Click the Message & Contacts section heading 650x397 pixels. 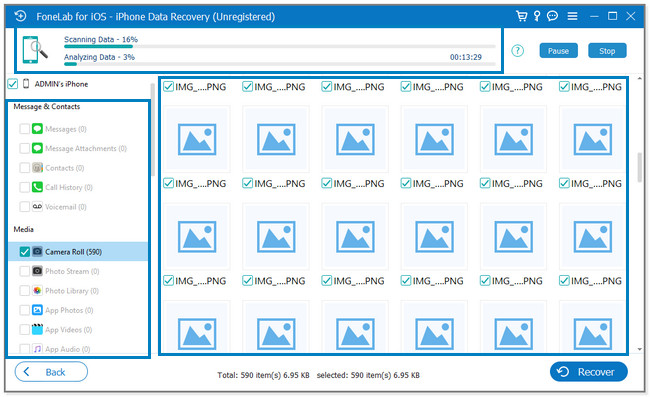[47, 107]
